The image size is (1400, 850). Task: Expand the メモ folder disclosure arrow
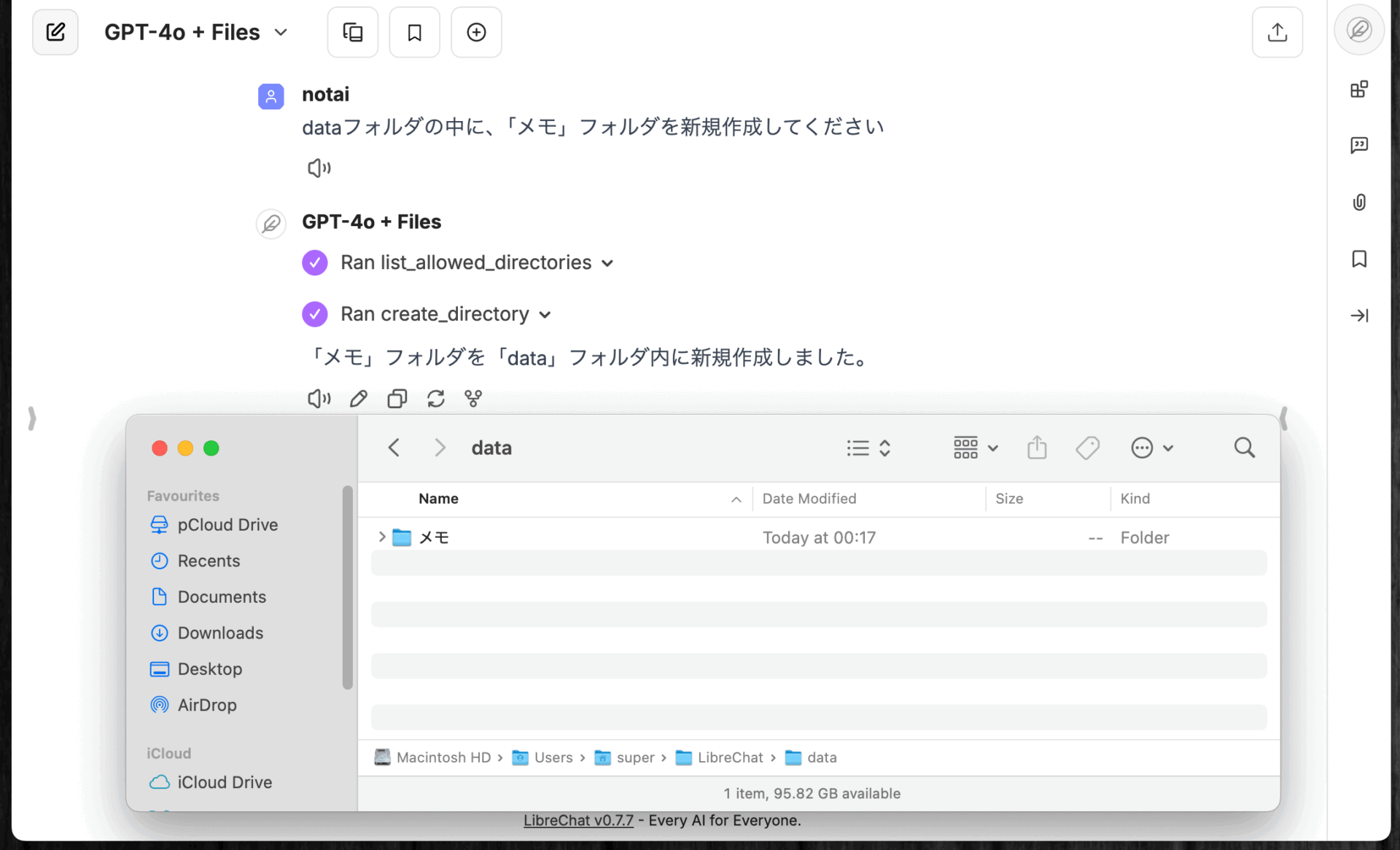click(x=381, y=537)
